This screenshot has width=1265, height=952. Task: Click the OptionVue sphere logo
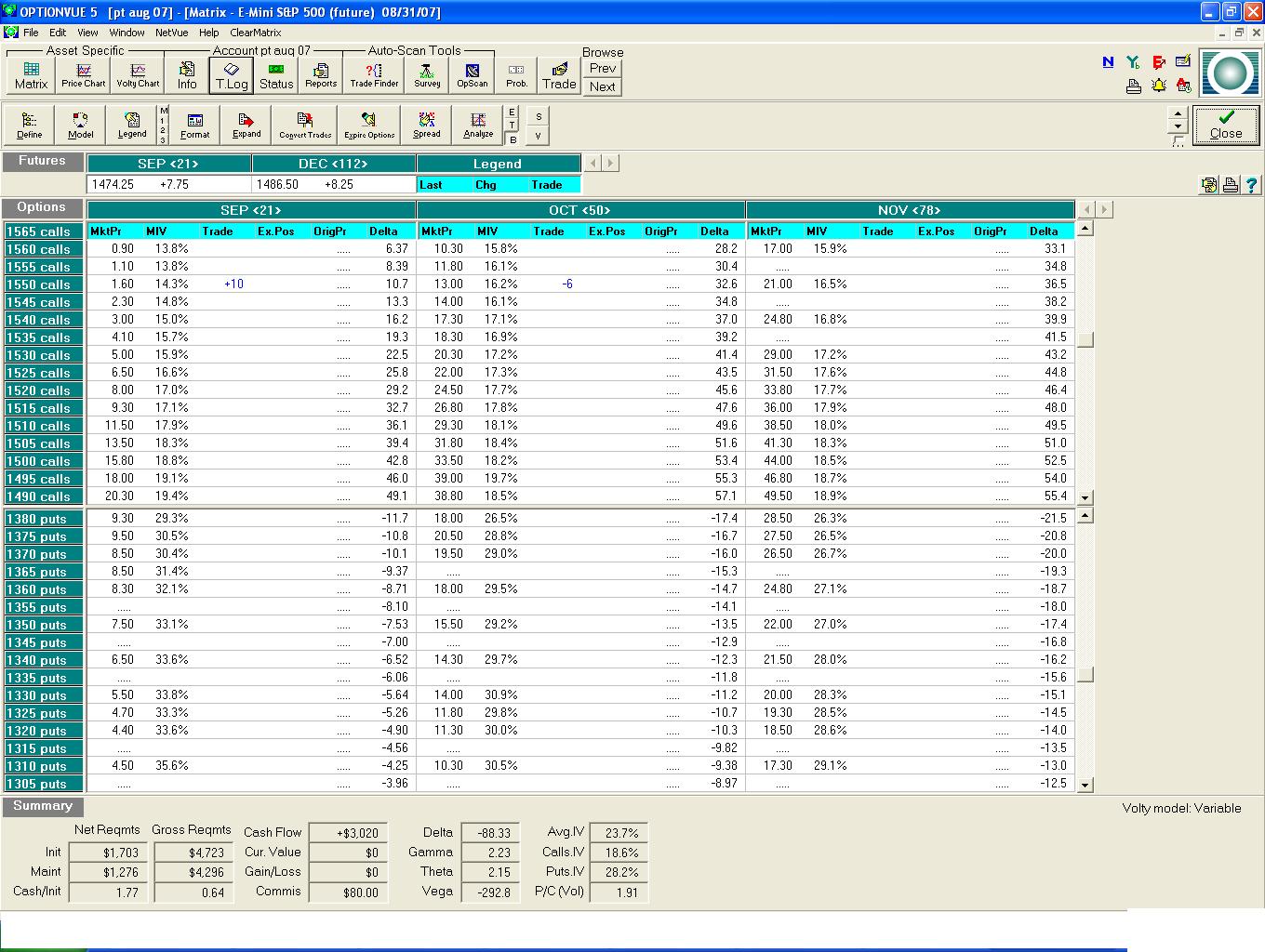1230,73
